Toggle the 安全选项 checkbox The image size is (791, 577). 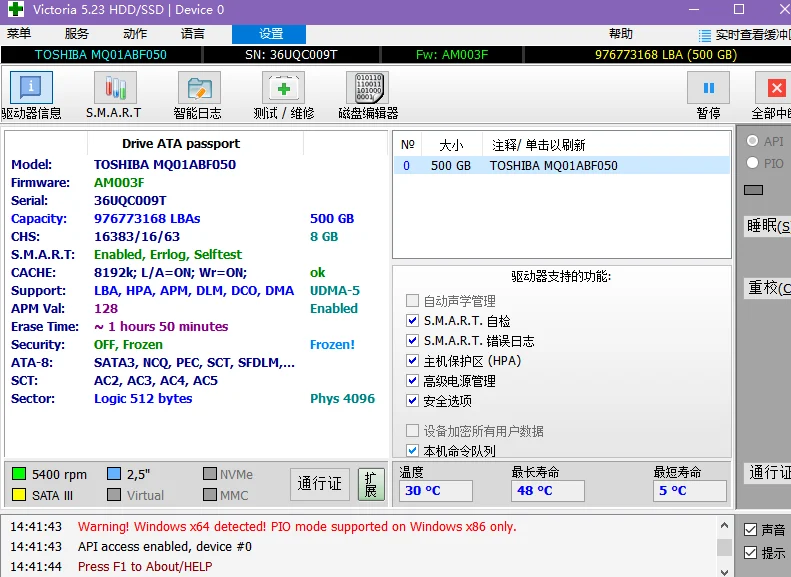coord(412,400)
